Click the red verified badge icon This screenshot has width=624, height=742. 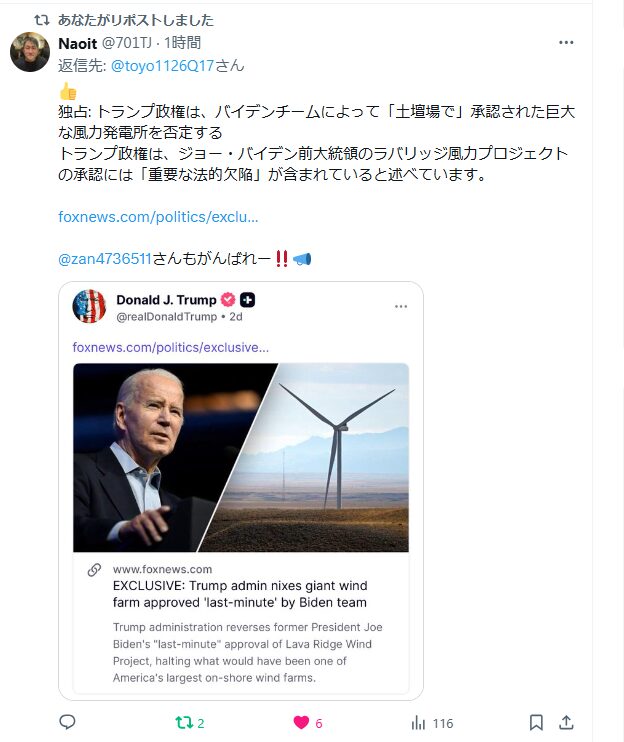pos(229,300)
